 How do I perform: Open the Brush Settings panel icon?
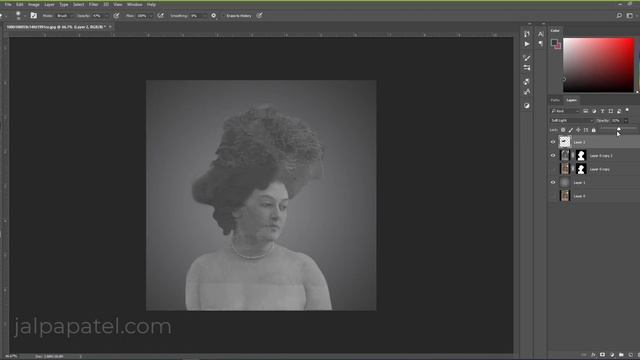tap(527, 58)
